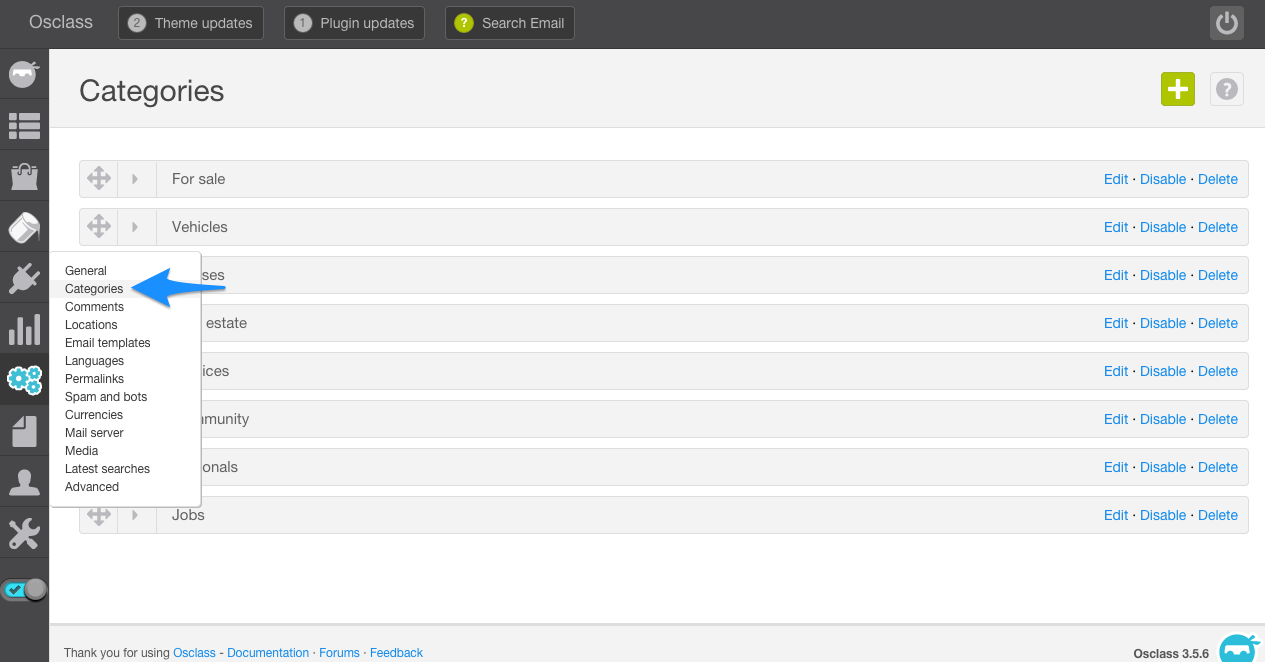Click the For sale drag handle icon
This screenshot has height=662, width=1265.
(x=98, y=179)
